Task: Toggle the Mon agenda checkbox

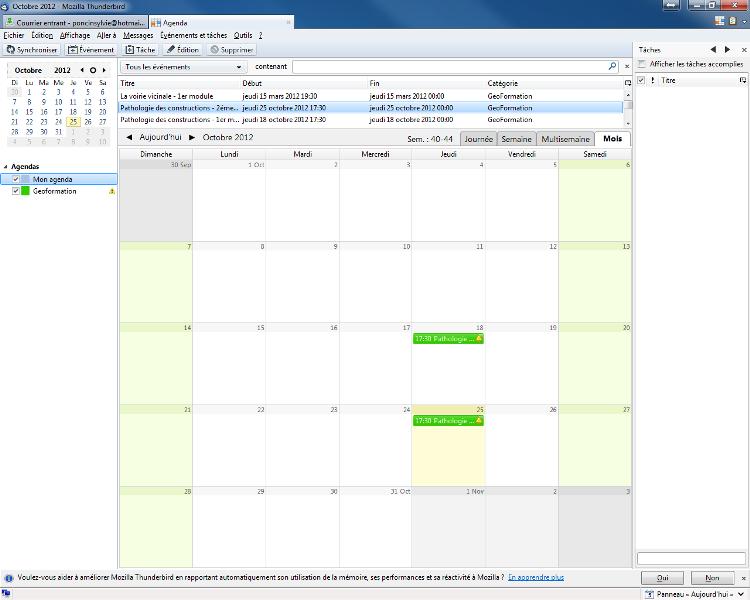Action: pos(16,179)
